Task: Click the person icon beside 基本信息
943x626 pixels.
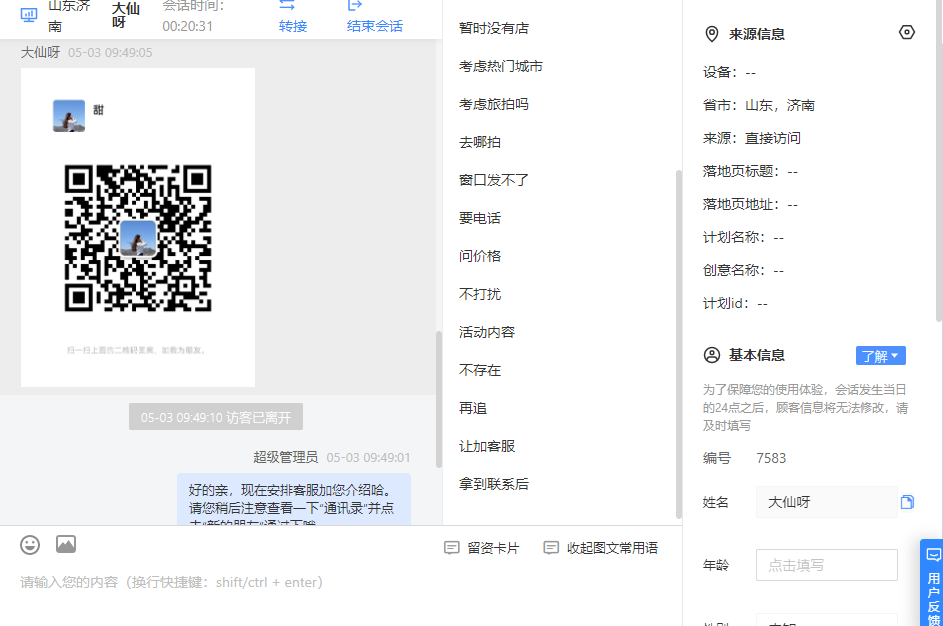Action: [711, 355]
